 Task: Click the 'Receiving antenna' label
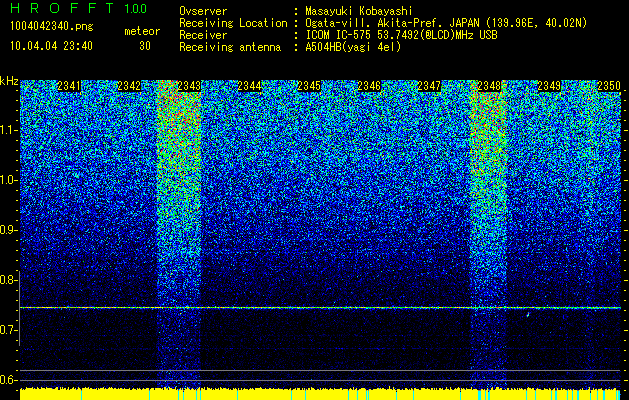pos(230,47)
